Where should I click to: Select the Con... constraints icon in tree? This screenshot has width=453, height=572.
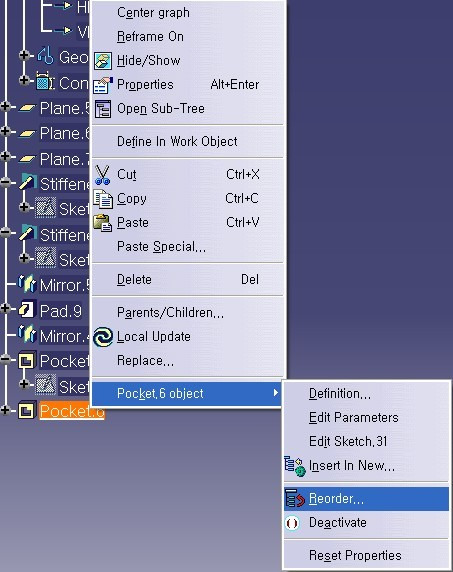45,81
